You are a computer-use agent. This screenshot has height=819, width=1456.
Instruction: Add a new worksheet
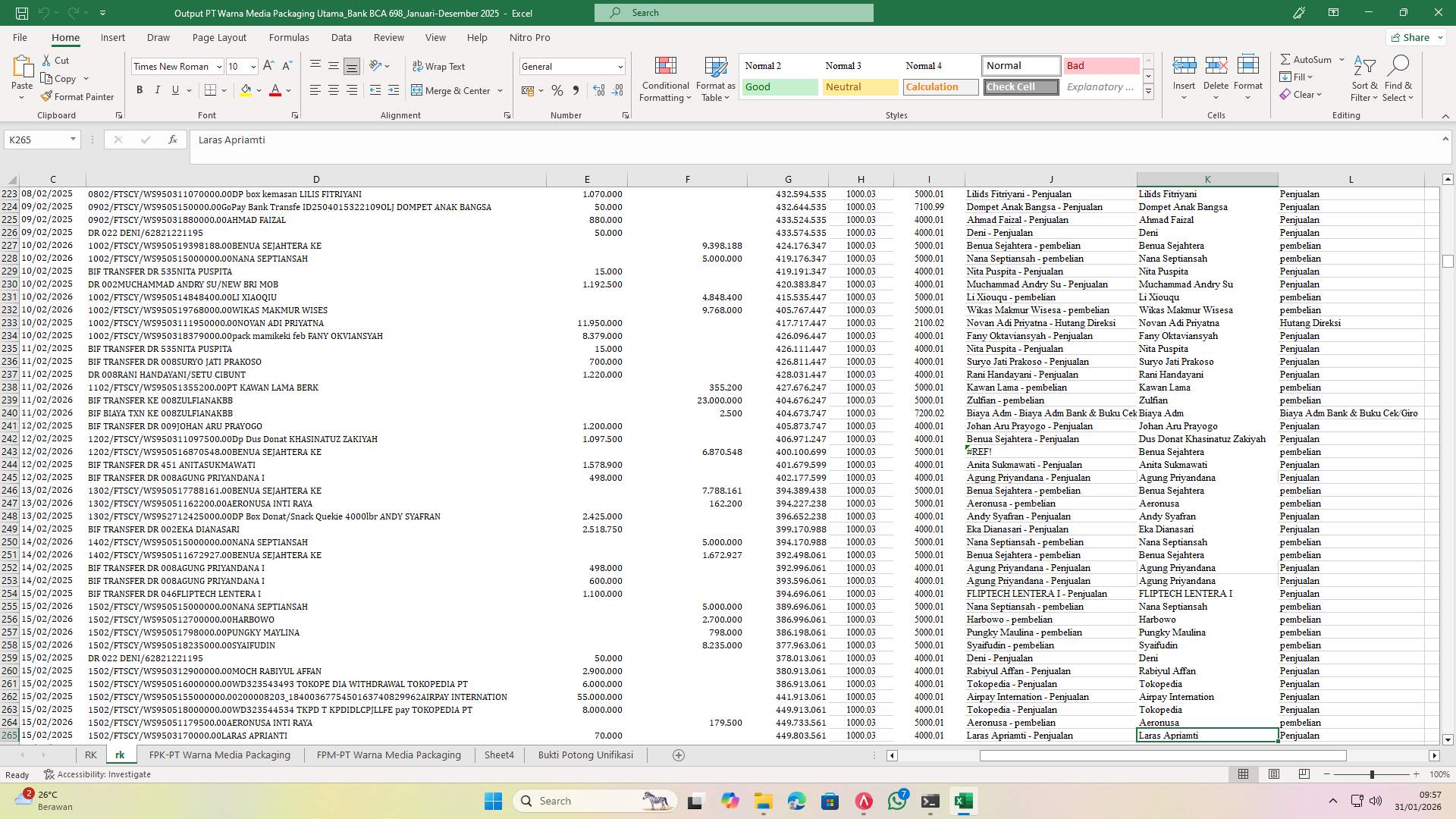coord(679,755)
